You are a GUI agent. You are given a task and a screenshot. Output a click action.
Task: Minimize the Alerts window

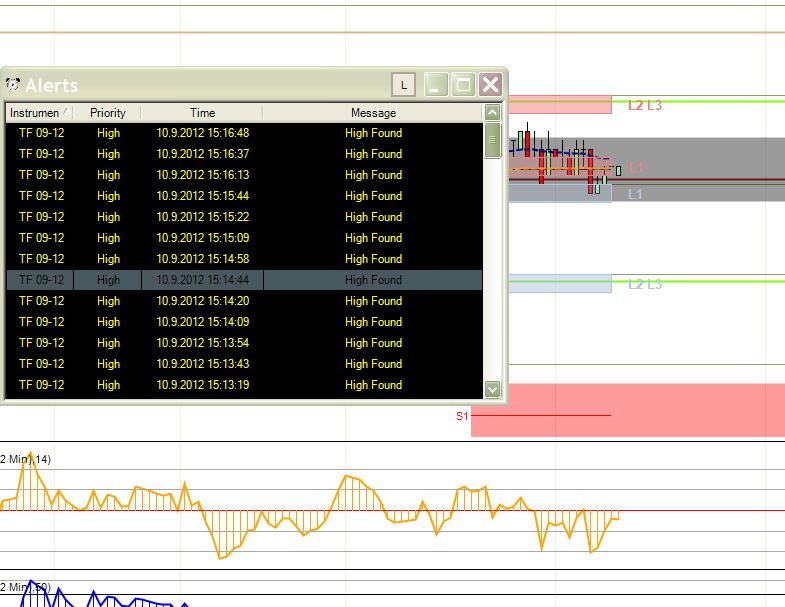pos(436,85)
